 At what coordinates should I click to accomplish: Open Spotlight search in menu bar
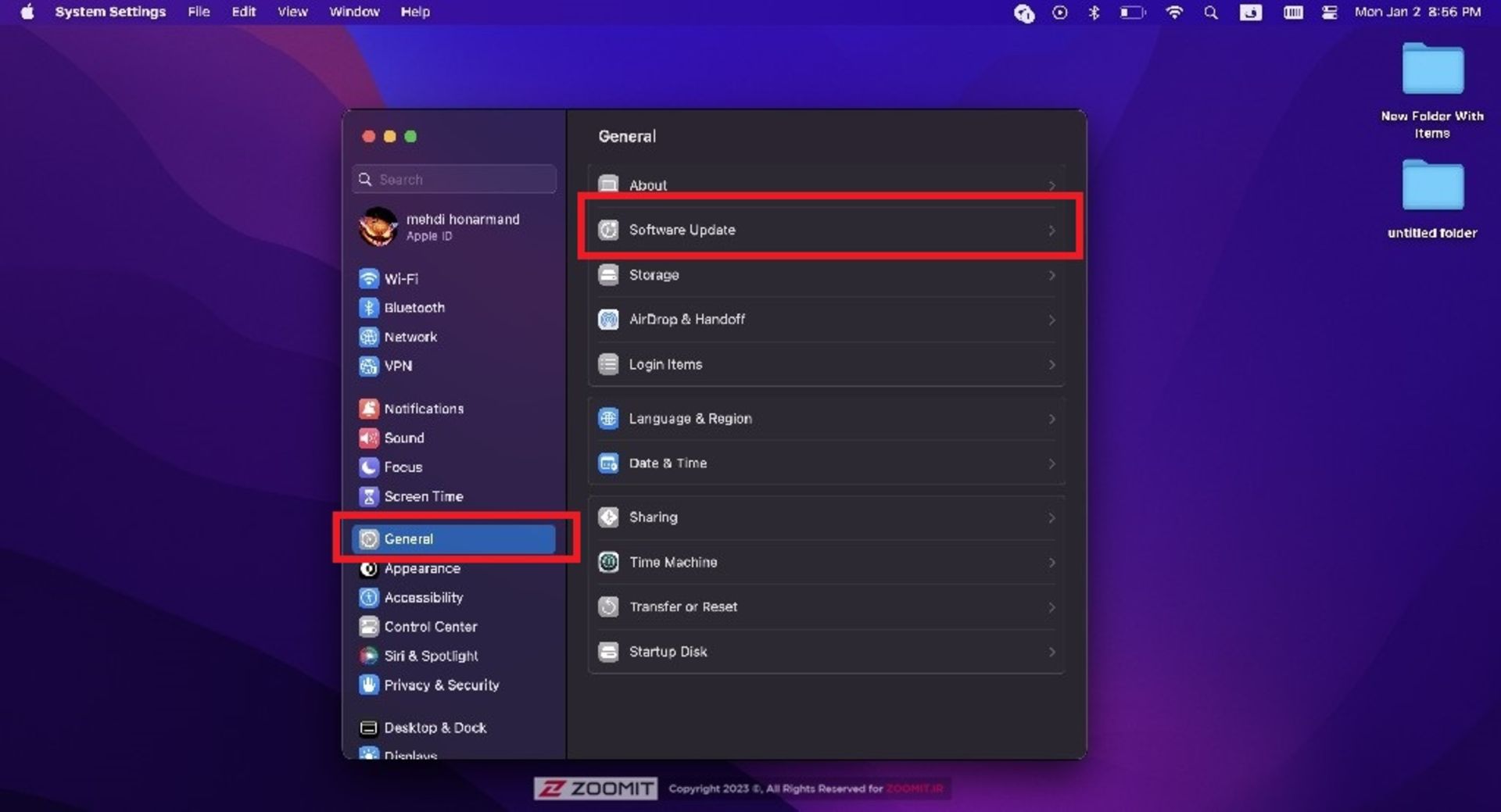coord(1211,12)
